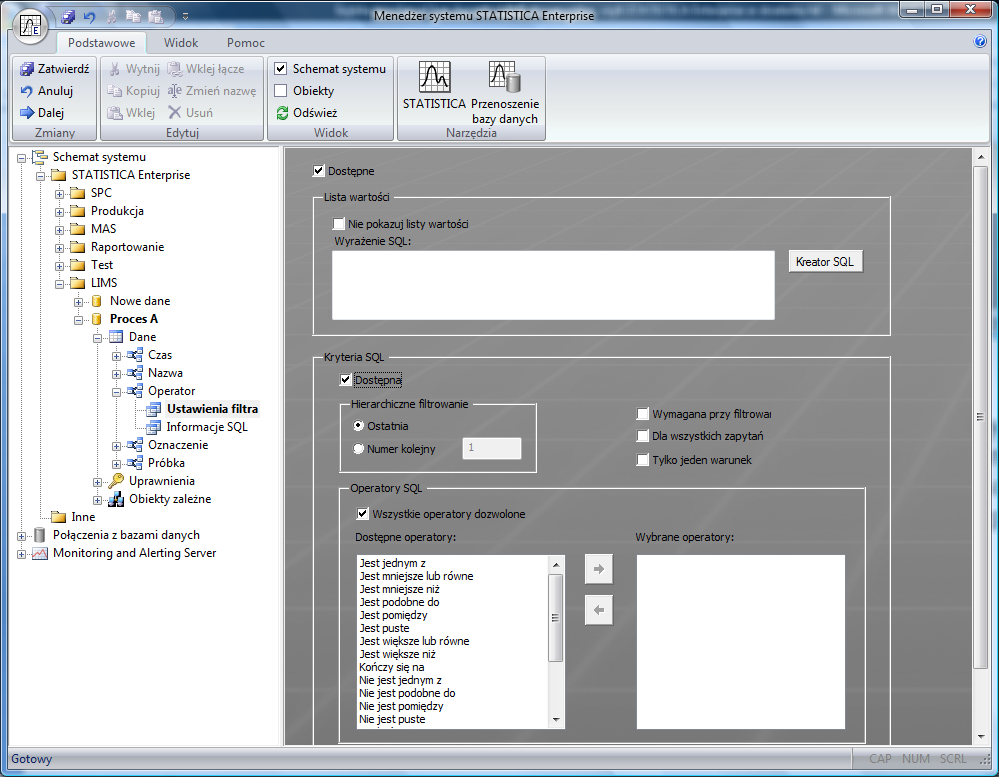Viewport: 999px width, 777px height.
Task: Open the Pomoc ribbon tab
Action: pyautogui.click(x=245, y=43)
